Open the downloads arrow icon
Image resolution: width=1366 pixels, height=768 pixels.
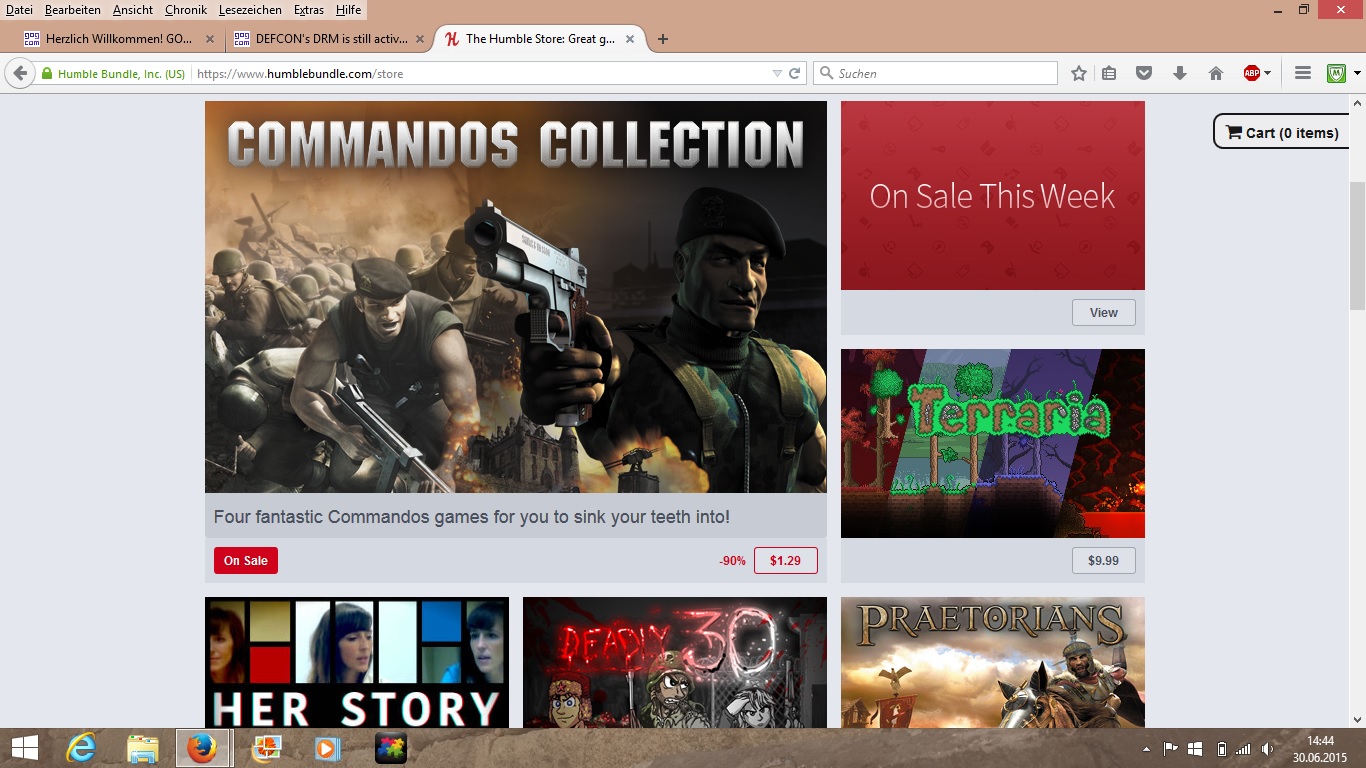pos(1180,73)
